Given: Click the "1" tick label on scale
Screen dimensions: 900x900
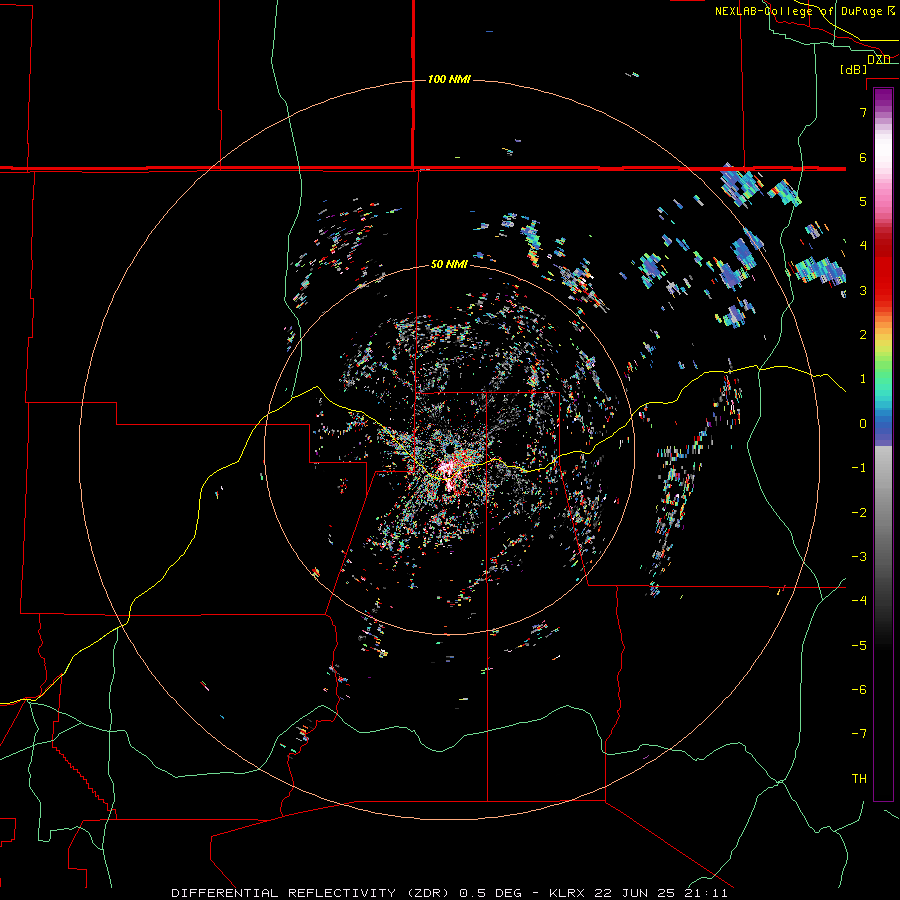Looking at the screenshot, I should (863, 379).
